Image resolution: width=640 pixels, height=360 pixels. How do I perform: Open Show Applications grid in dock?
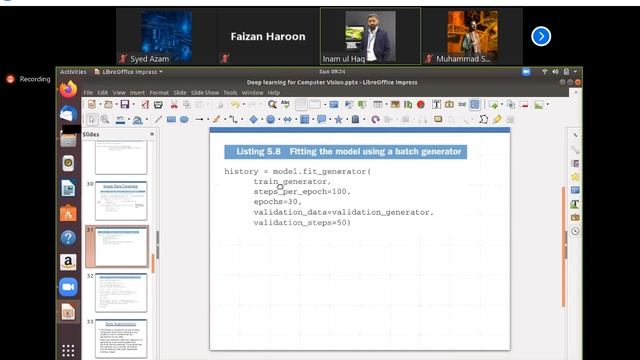(68, 350)
